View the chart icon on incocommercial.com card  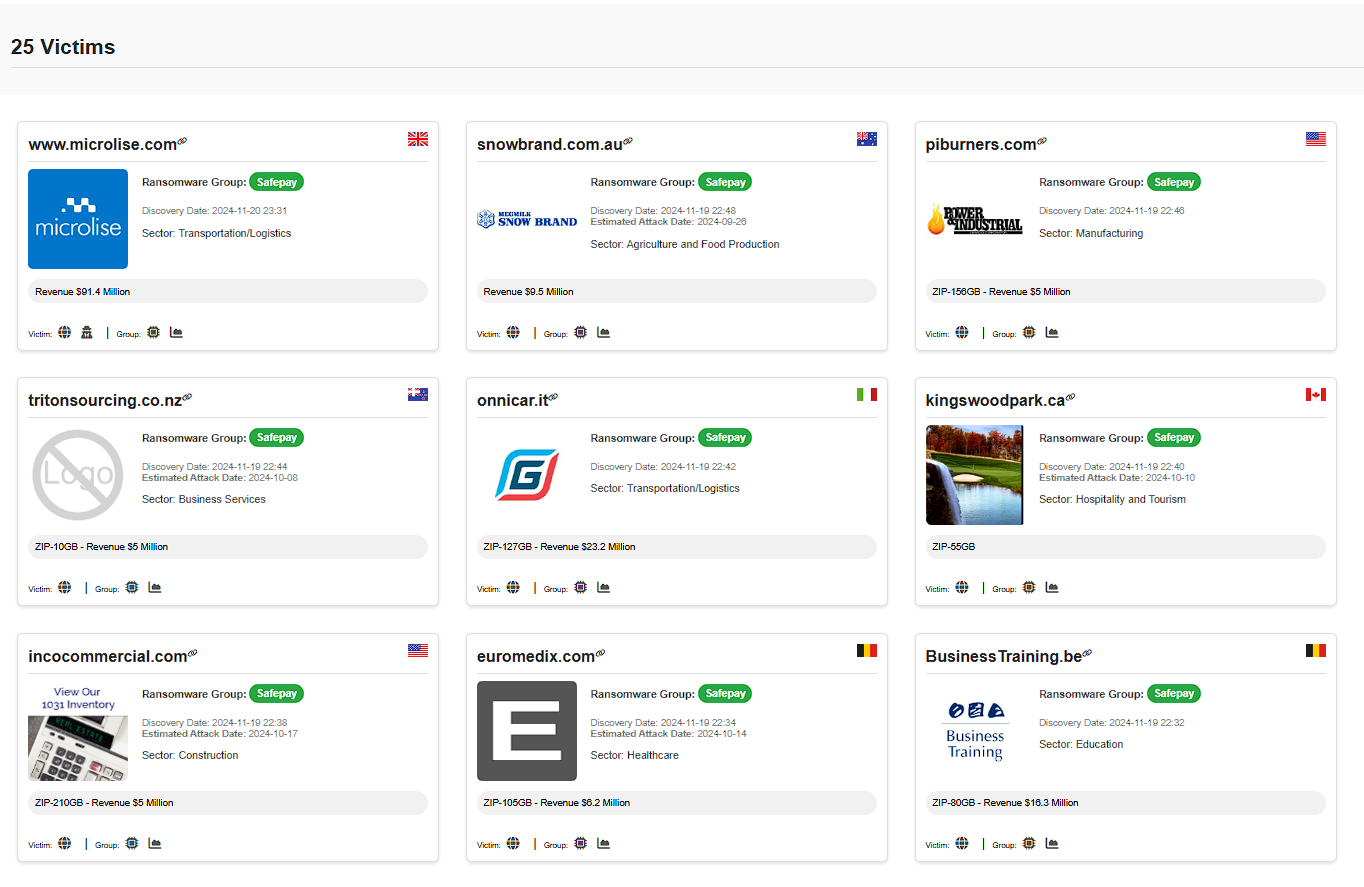[x=155, y=844]
